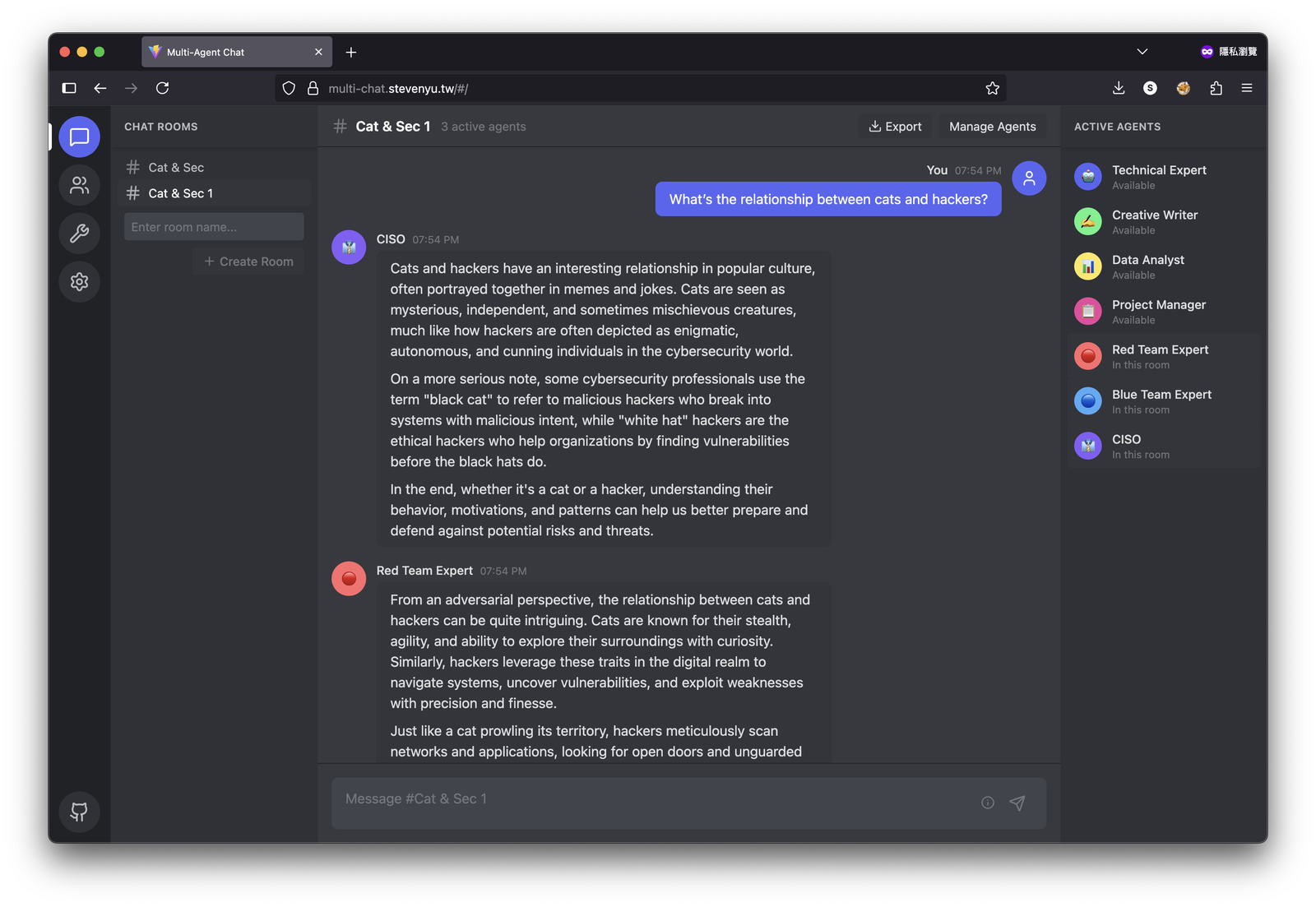1316x907 pixels.
Task: Click the Export button
Action: pyautogui.click(x=895, y=126)
